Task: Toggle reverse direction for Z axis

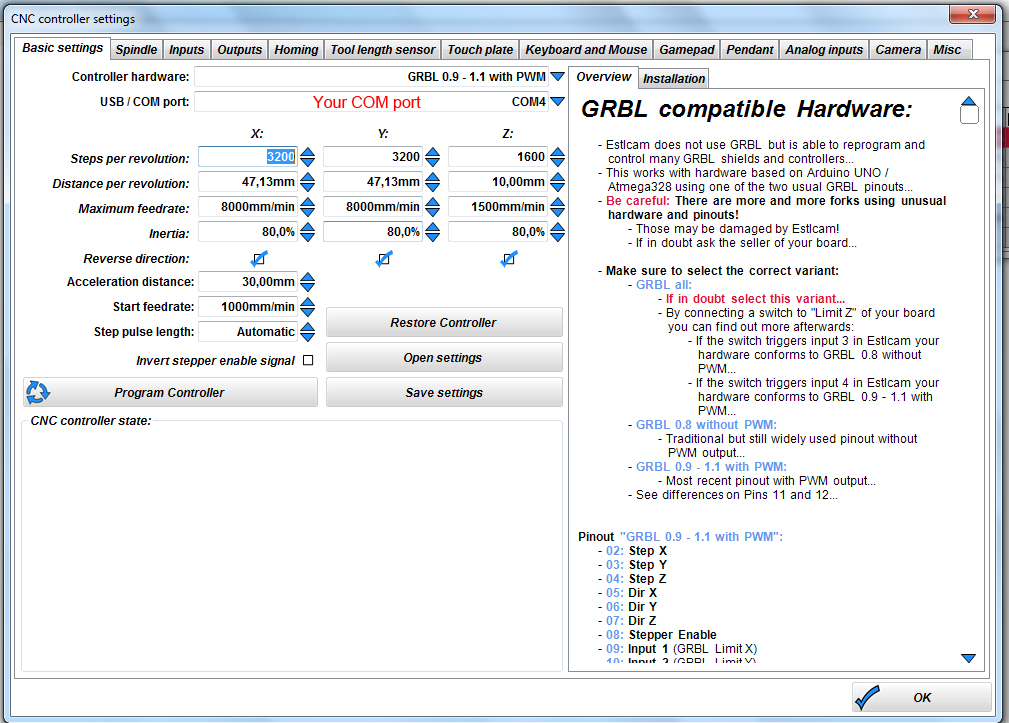Action: tap(508, 259)
